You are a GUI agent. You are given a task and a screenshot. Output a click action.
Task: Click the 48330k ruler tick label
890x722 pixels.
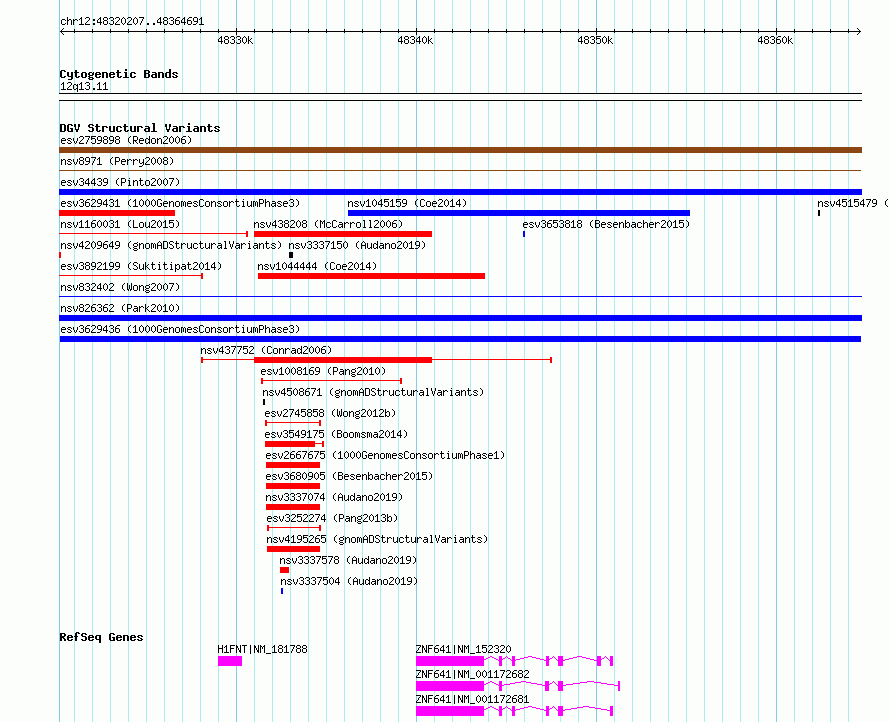coord(235,41)
